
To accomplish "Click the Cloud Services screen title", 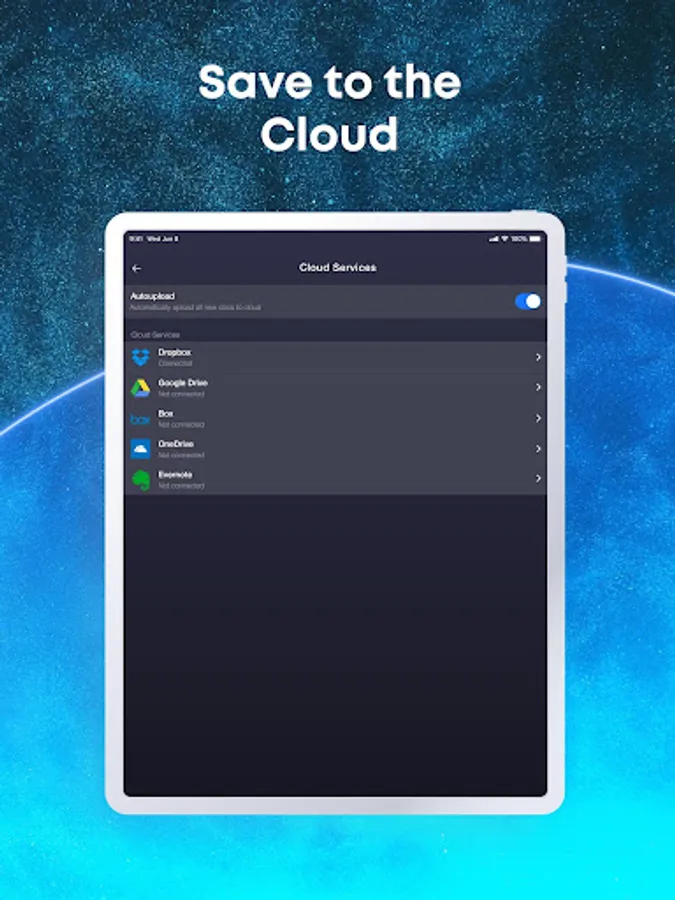I will [x=338, y=267].
